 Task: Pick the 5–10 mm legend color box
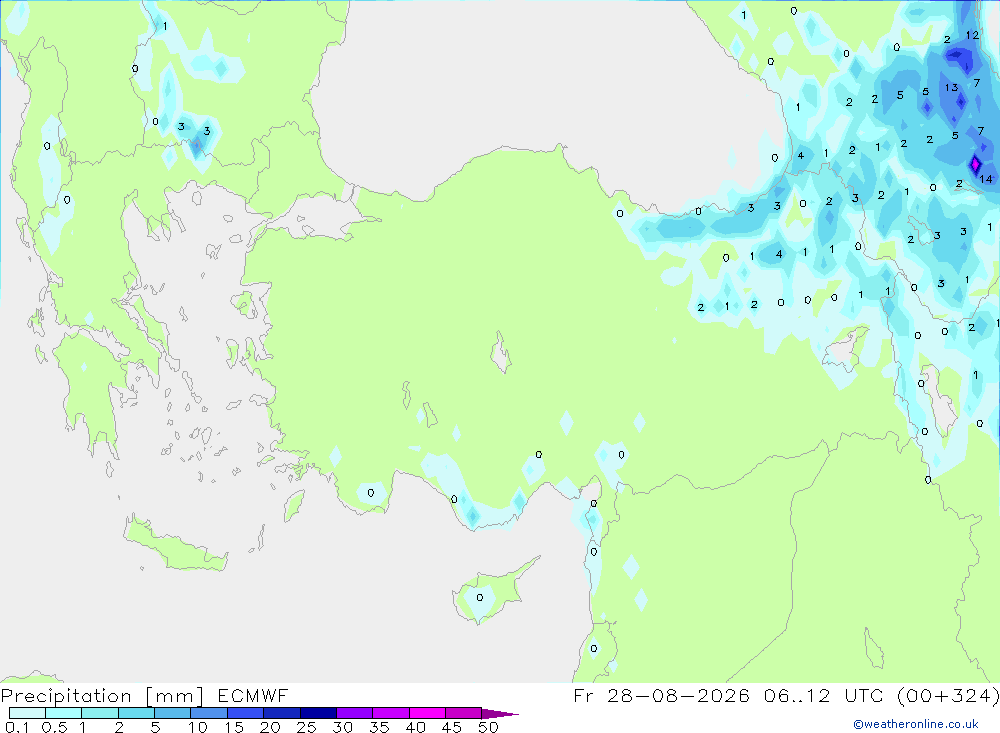click(x=172, y=713)
